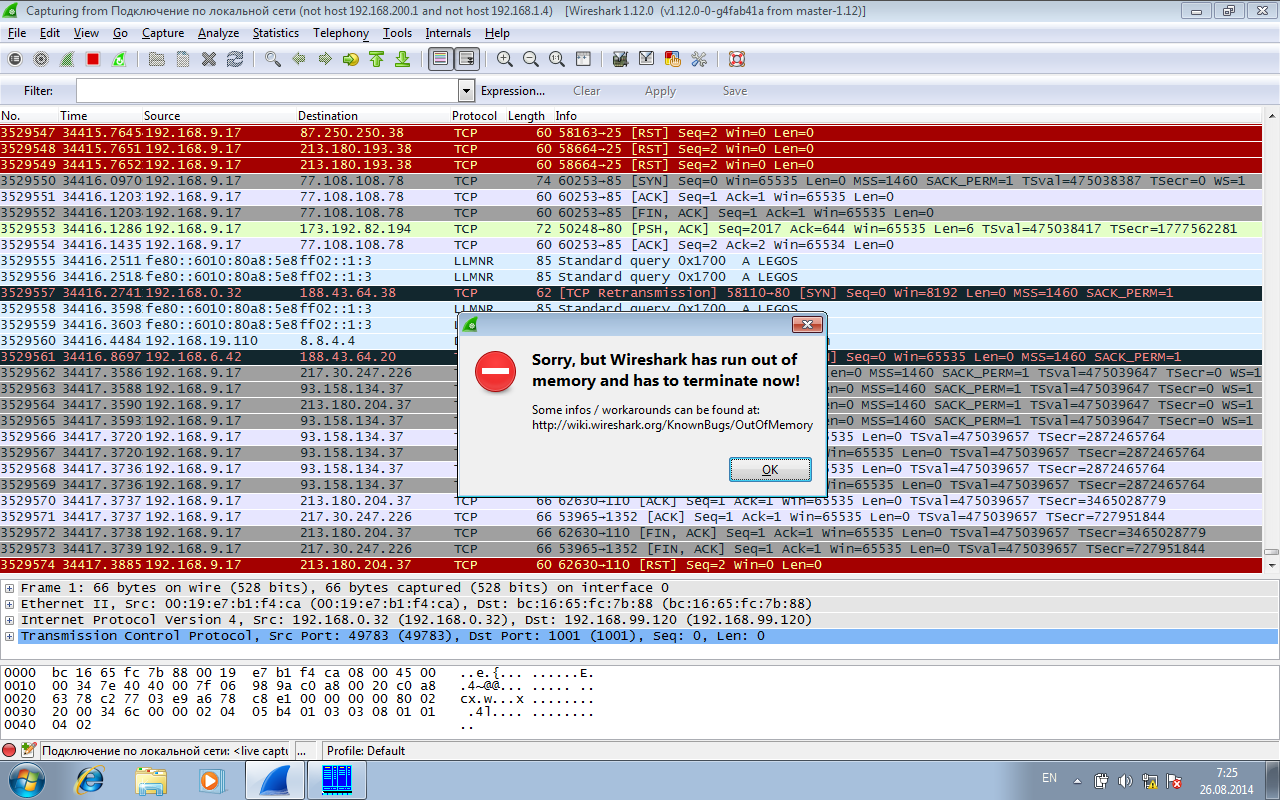Click inside the display filter input field
Viewport: 1280px width, 800px height.
pos(267,91)
